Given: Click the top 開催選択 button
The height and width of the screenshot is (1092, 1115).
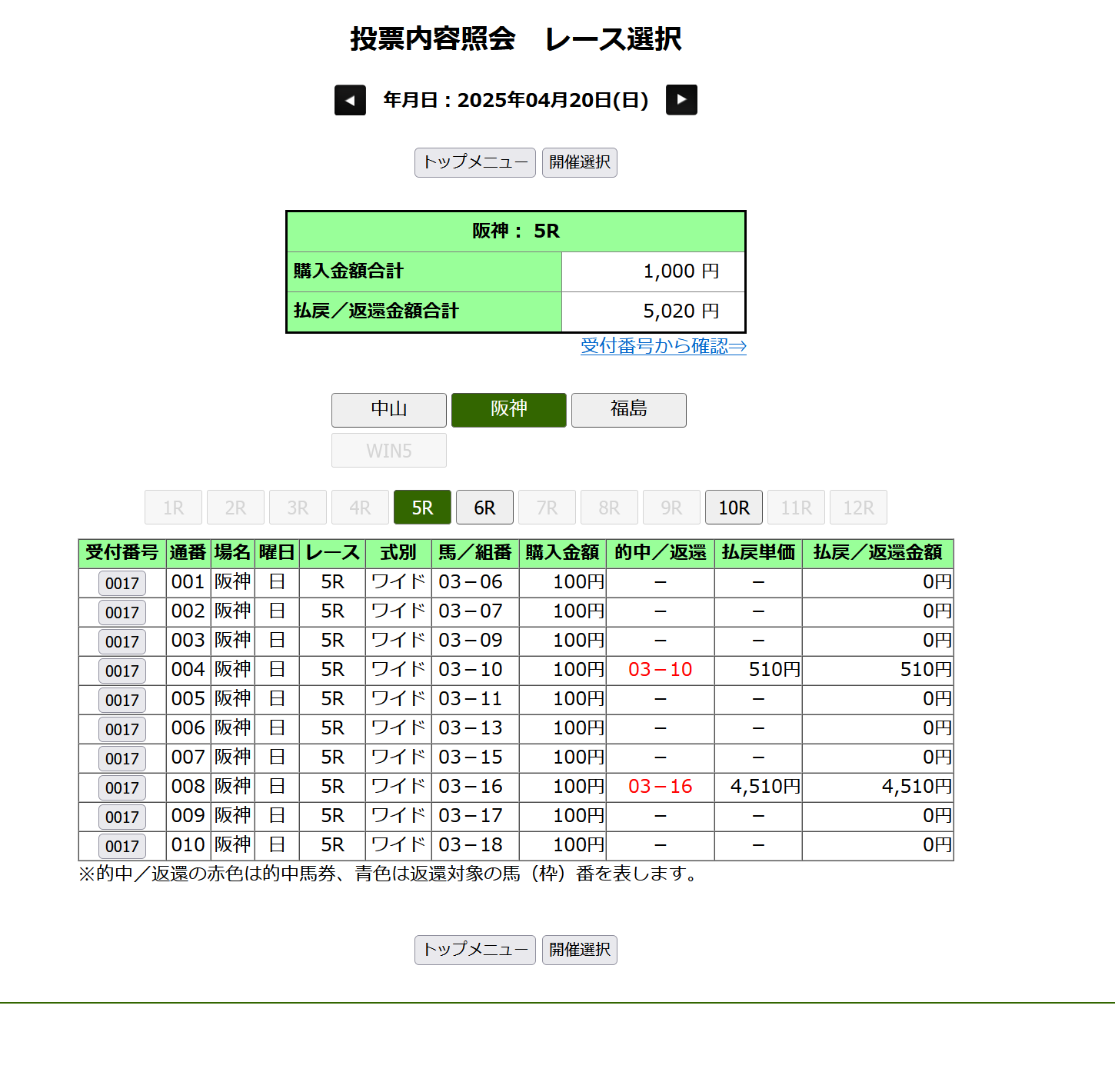Looking at the screenshot, I should pos(579,163).
